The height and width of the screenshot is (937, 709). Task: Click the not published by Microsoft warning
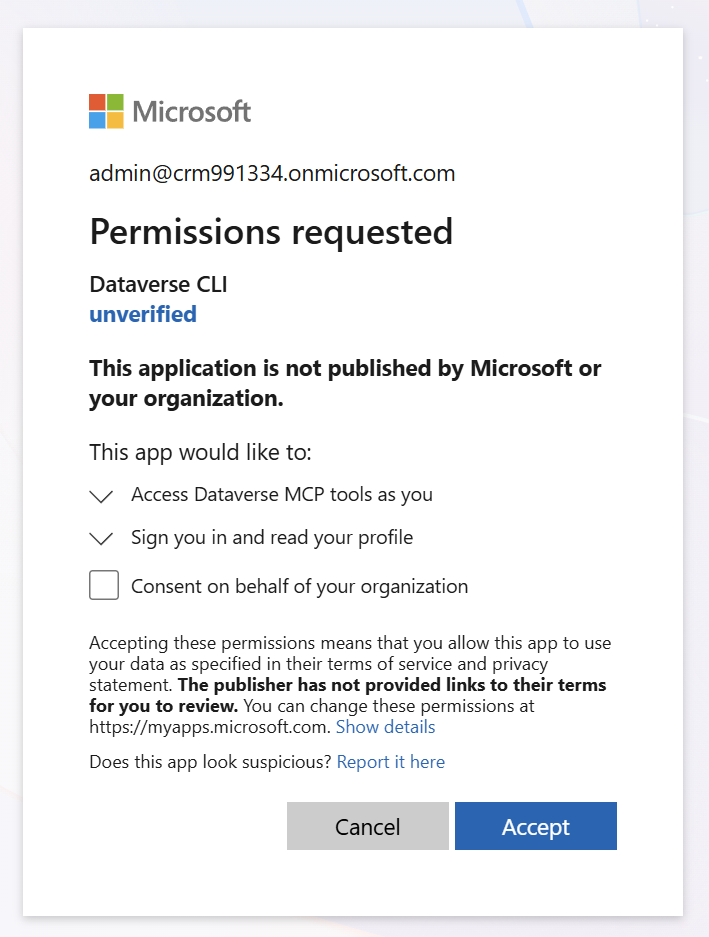345,383
